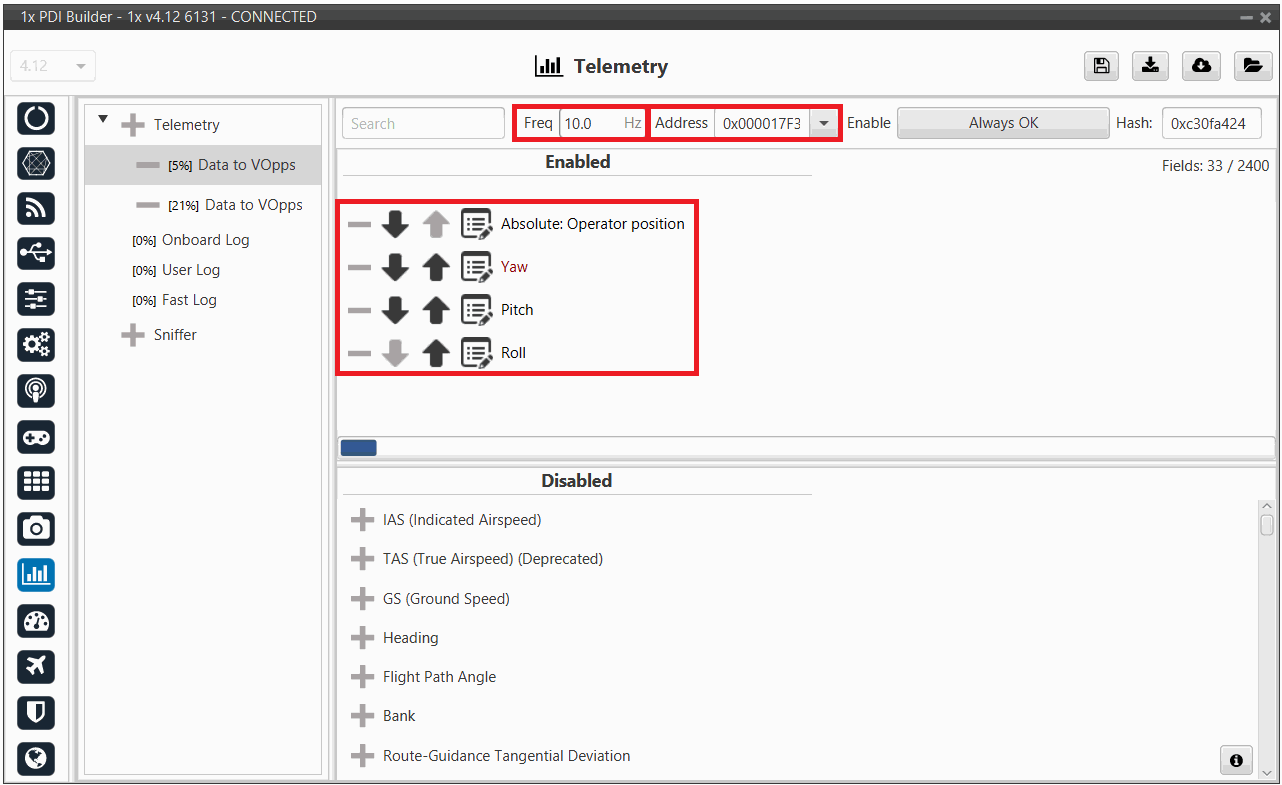The width and height of the screenshot is (1282, 785).
Task: Click the Search input field
Action: tap(423, 124)
